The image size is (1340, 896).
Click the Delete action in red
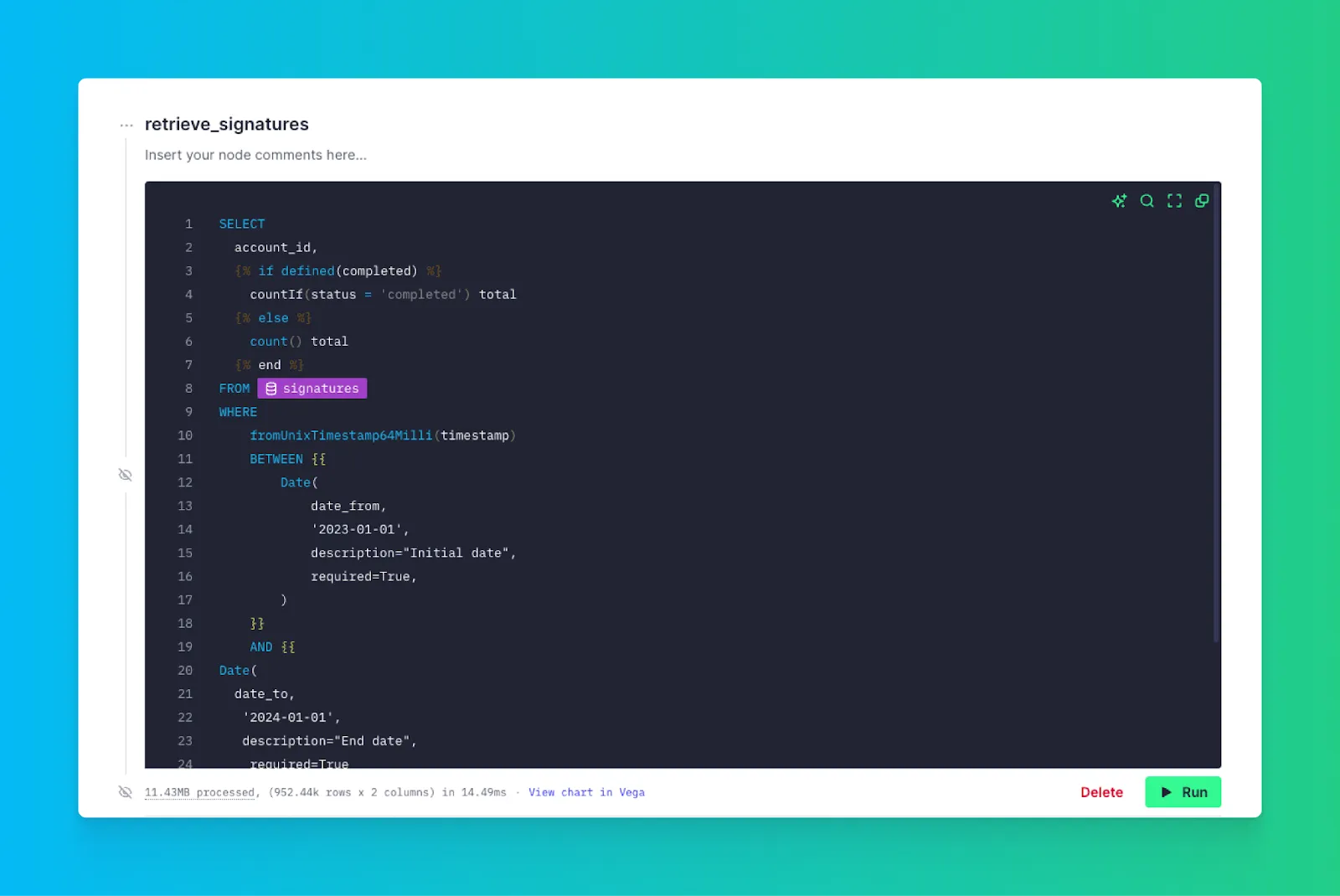click(x=1101, y=792)
